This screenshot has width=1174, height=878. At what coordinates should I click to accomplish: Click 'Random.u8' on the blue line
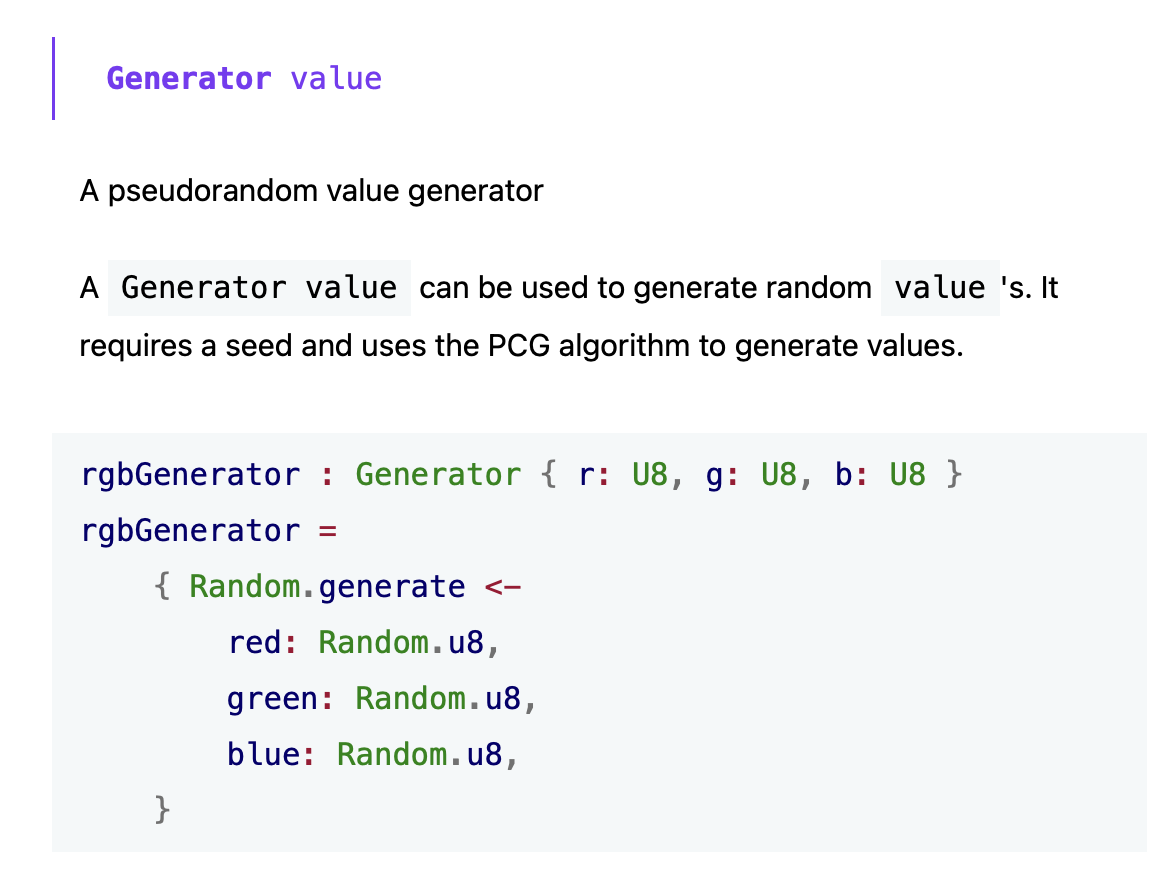pyautogui.click(x=419, y=754)
